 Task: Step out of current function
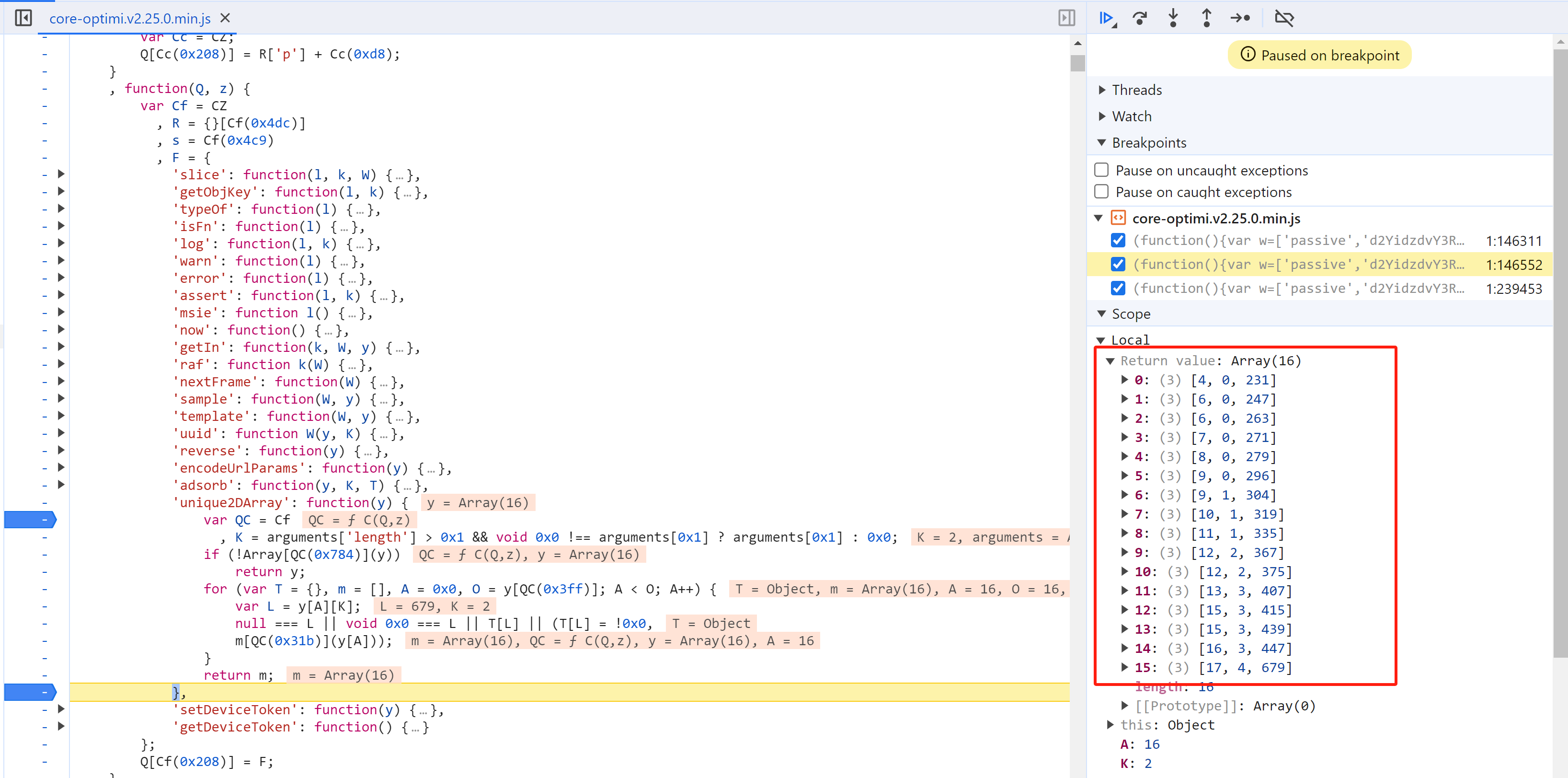[1206, 18]
